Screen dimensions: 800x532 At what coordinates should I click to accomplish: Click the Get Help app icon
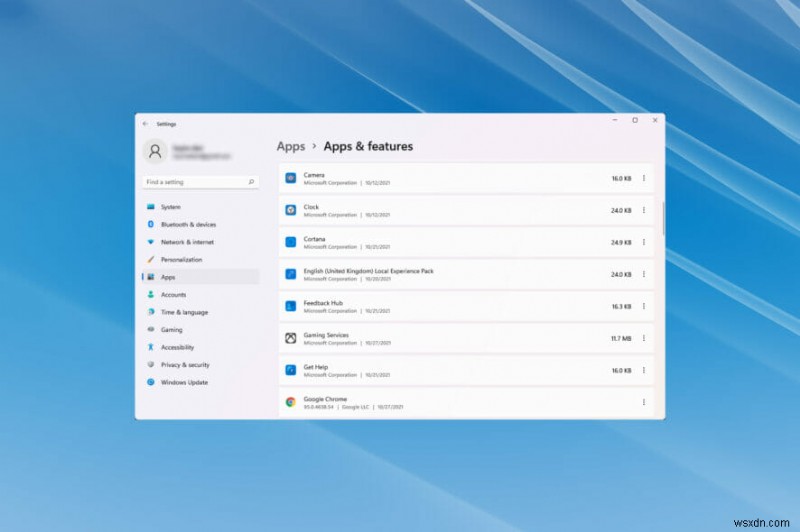tap(290, 370)
